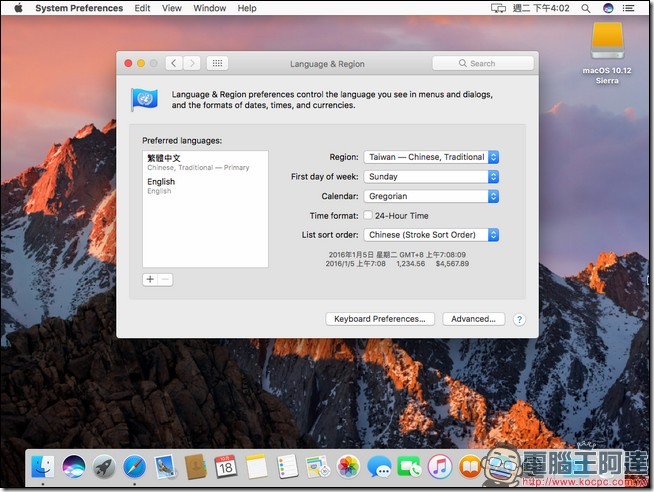654x492 pixels.
Task: Select 繁體中文 in preferred languages
Action: point(205,162)
